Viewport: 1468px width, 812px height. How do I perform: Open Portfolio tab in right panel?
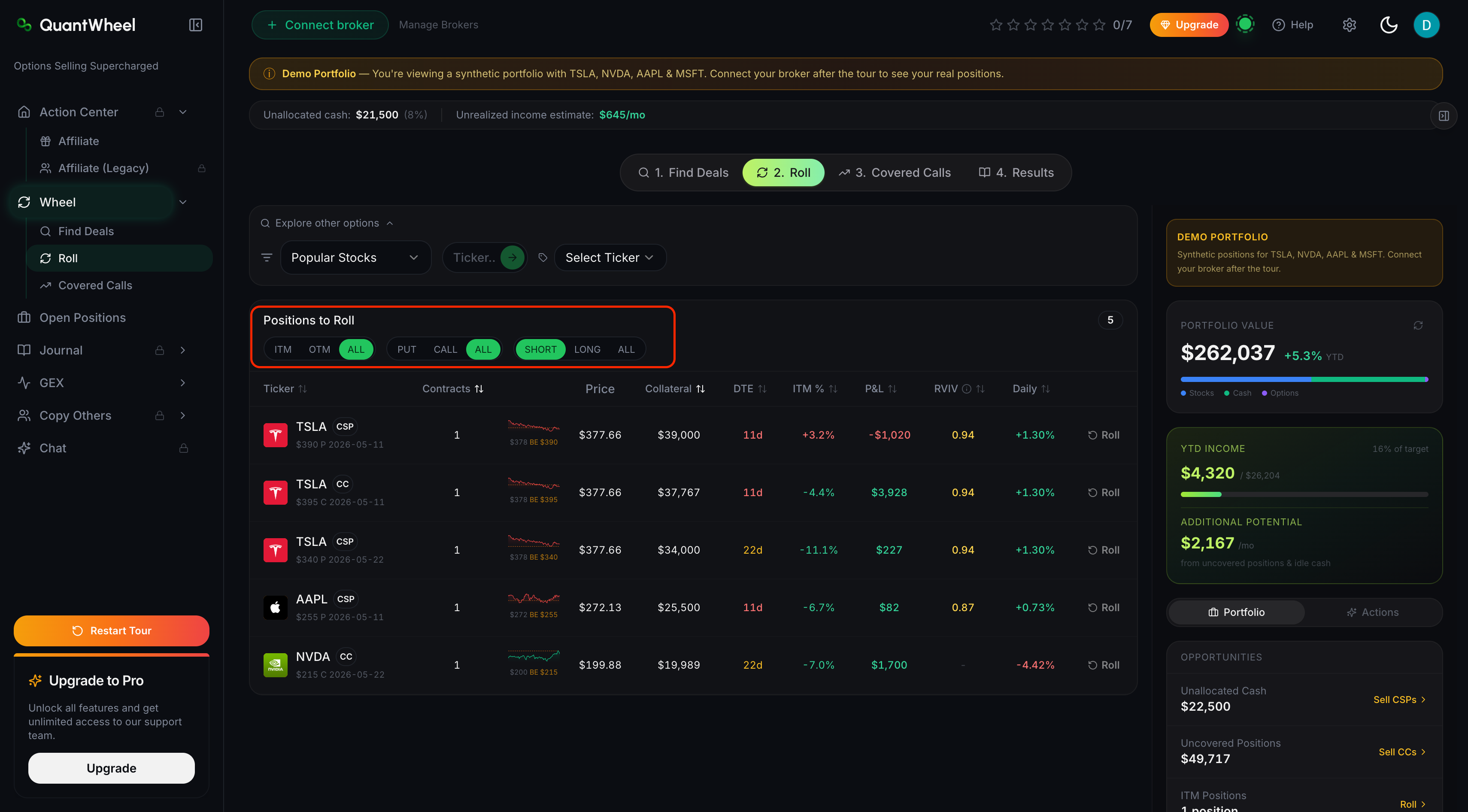[1236, 612]
